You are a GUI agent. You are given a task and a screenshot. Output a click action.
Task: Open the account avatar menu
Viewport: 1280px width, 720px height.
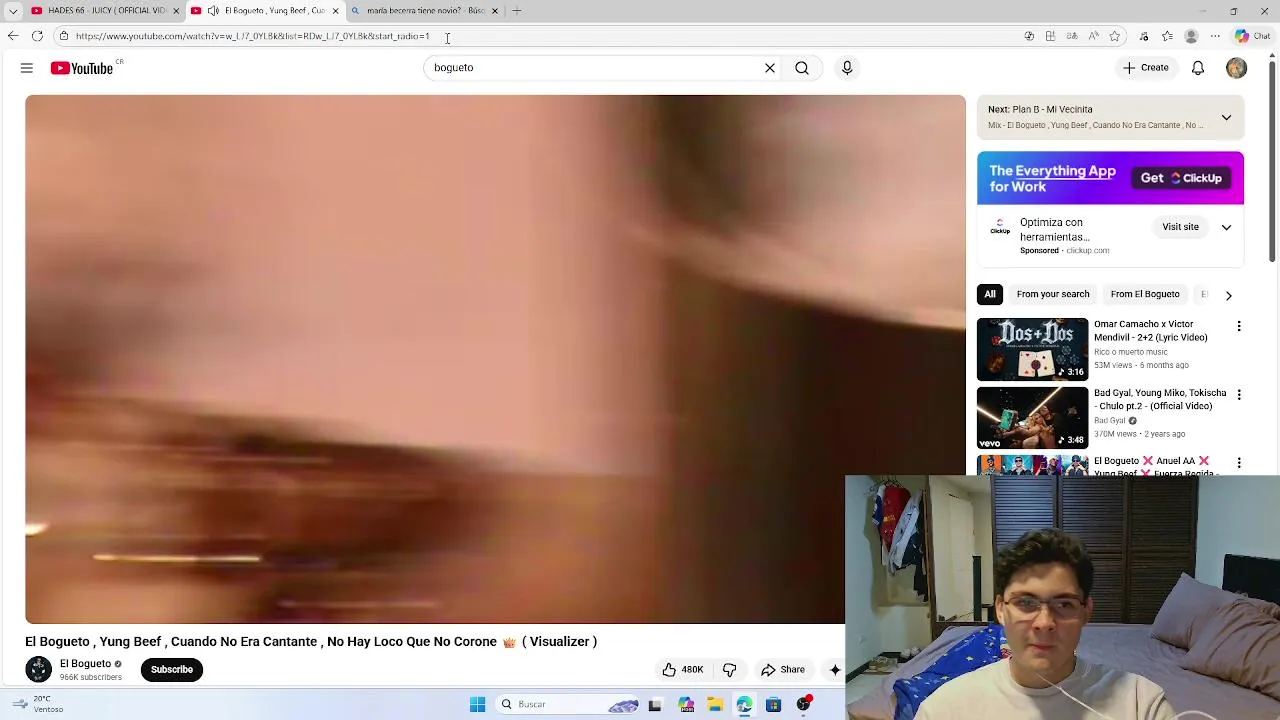click(1237, 68)
